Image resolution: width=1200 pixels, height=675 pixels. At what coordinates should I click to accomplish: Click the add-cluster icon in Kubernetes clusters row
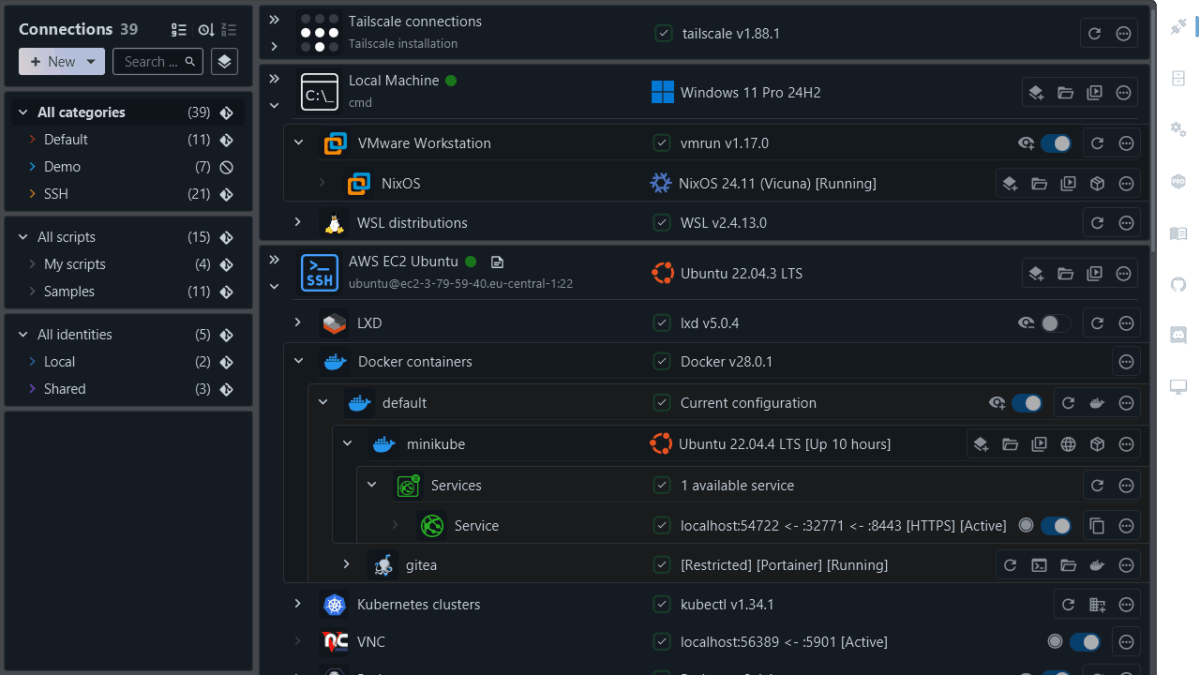pos(1097,604)
